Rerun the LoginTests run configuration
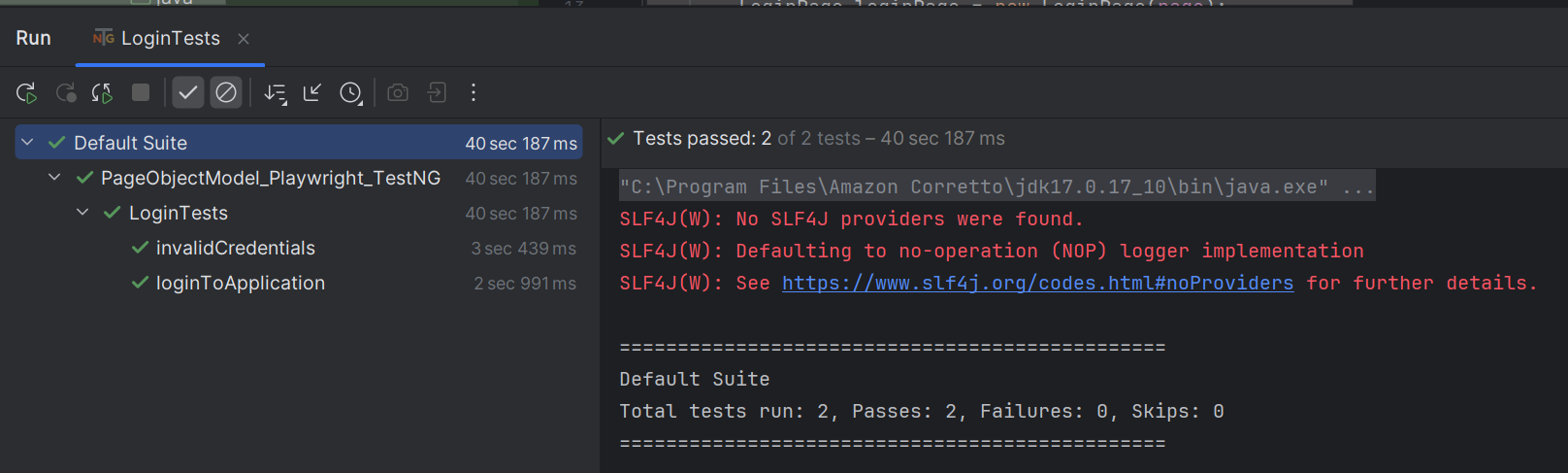Image resolution: width=1568 pixels, height=473 pixels. pos(26,93)
